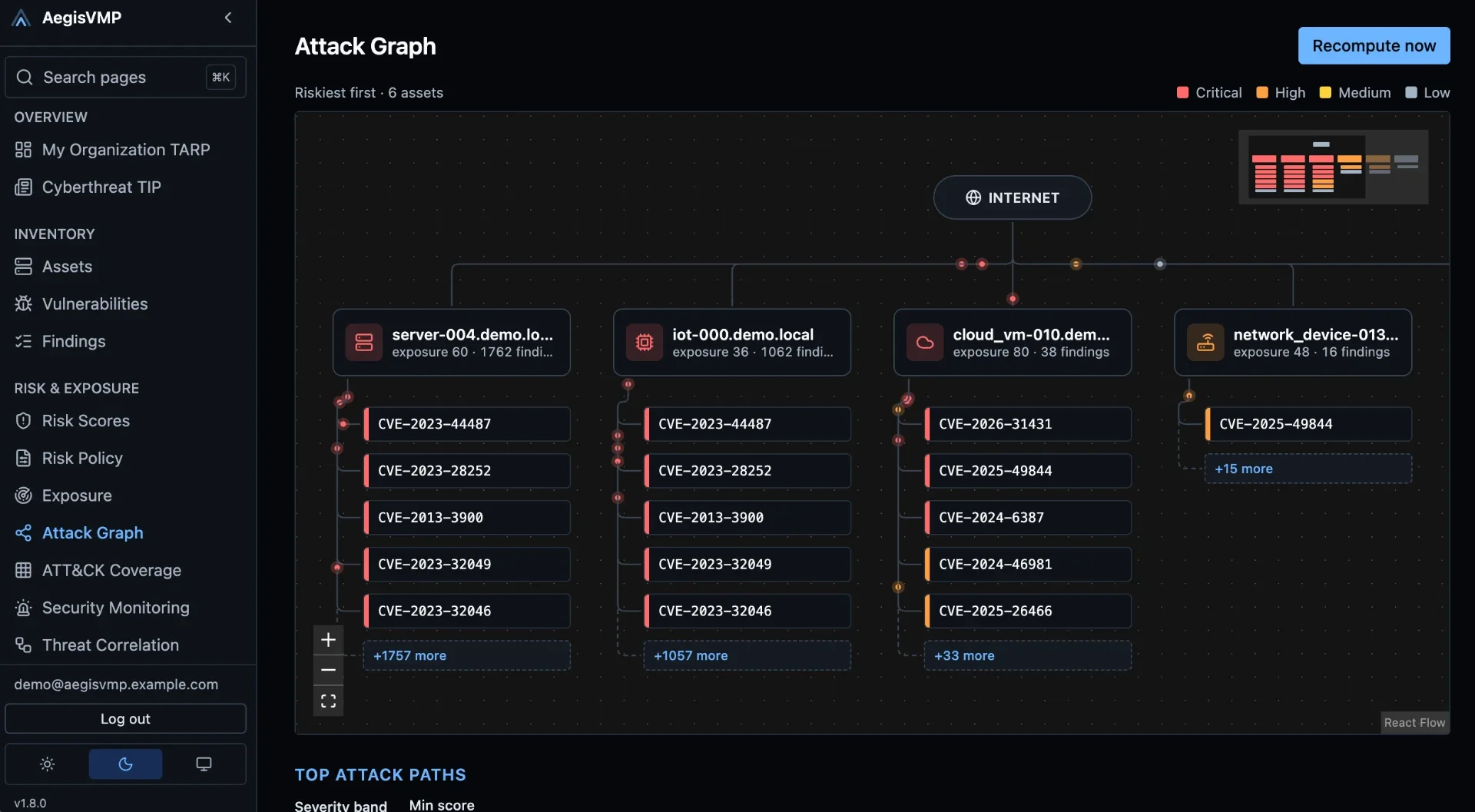
Task: Open the Search pages field
Action: [x=125, y=77]
